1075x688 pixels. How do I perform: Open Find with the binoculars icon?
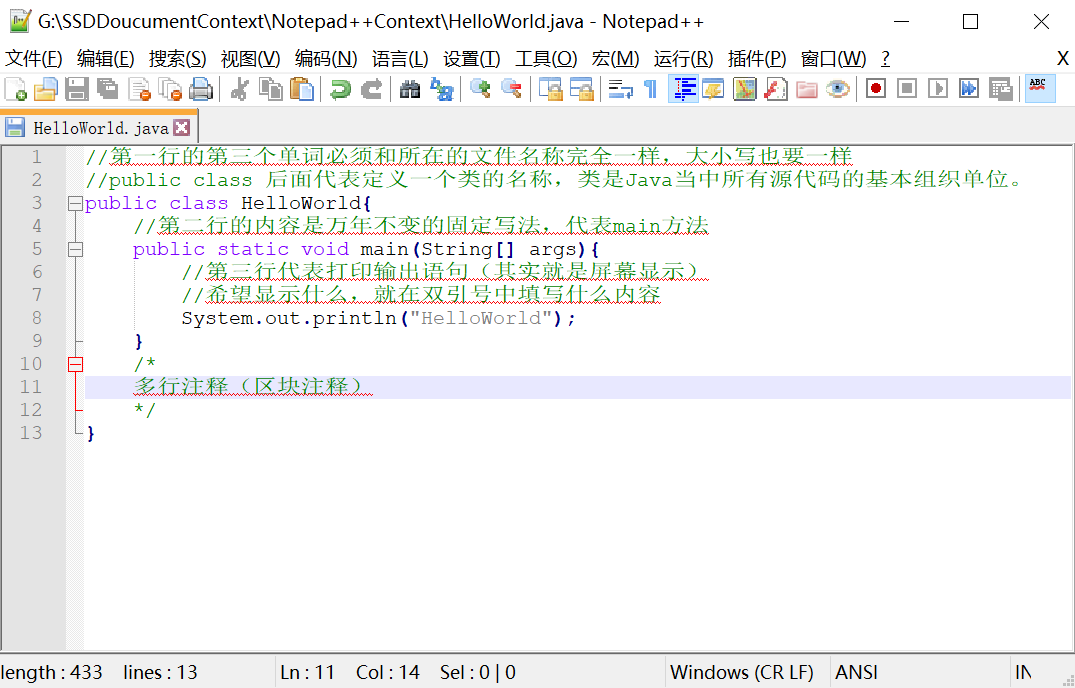409,89
